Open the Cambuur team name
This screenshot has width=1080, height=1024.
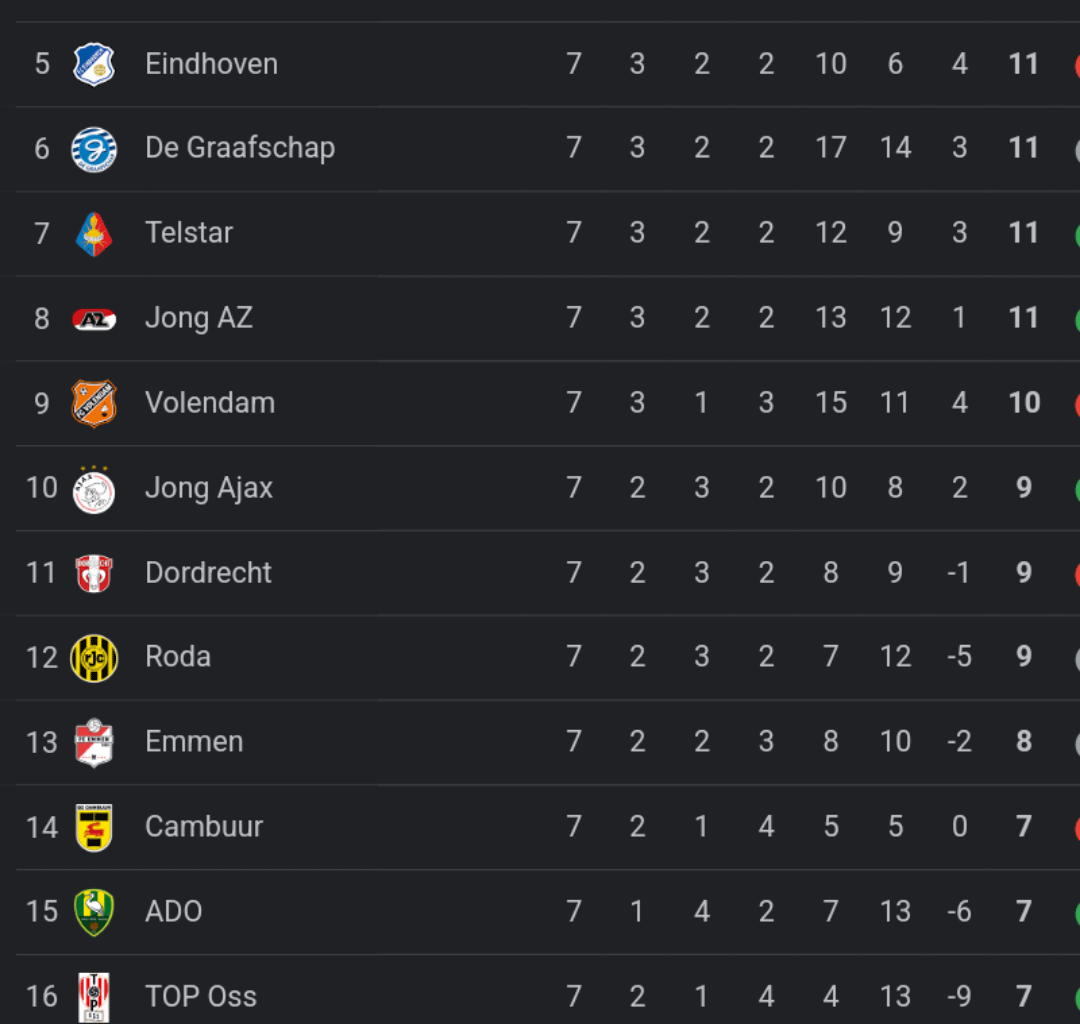204,826
